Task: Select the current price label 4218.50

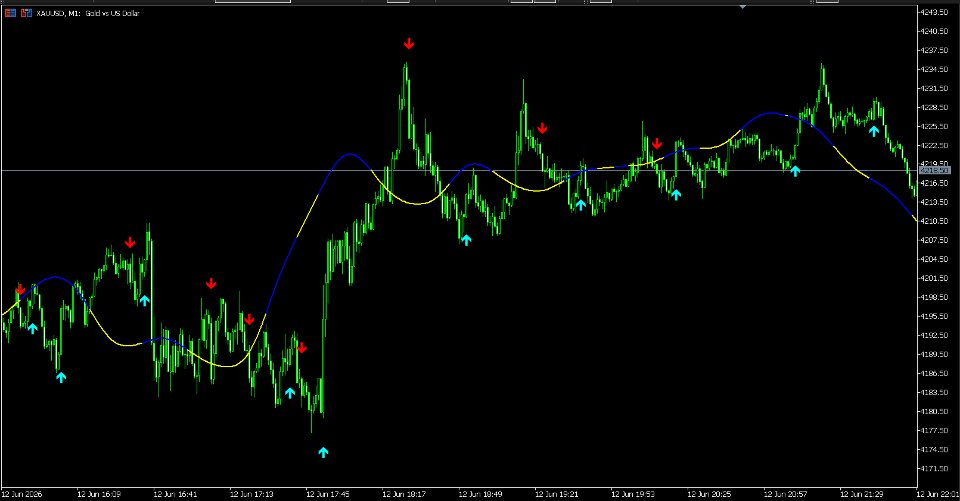Action: (x=934, y=170)
